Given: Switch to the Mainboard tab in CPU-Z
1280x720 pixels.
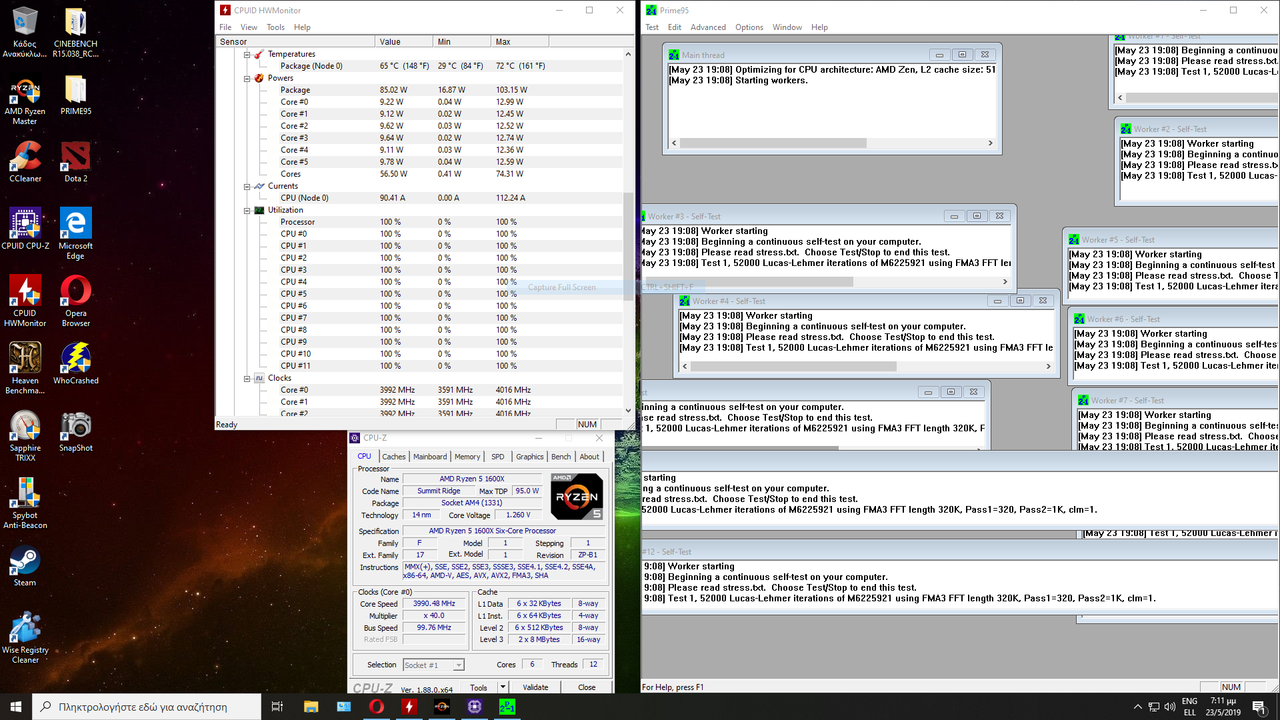Looking at the screenshot, I should point(430,457).
